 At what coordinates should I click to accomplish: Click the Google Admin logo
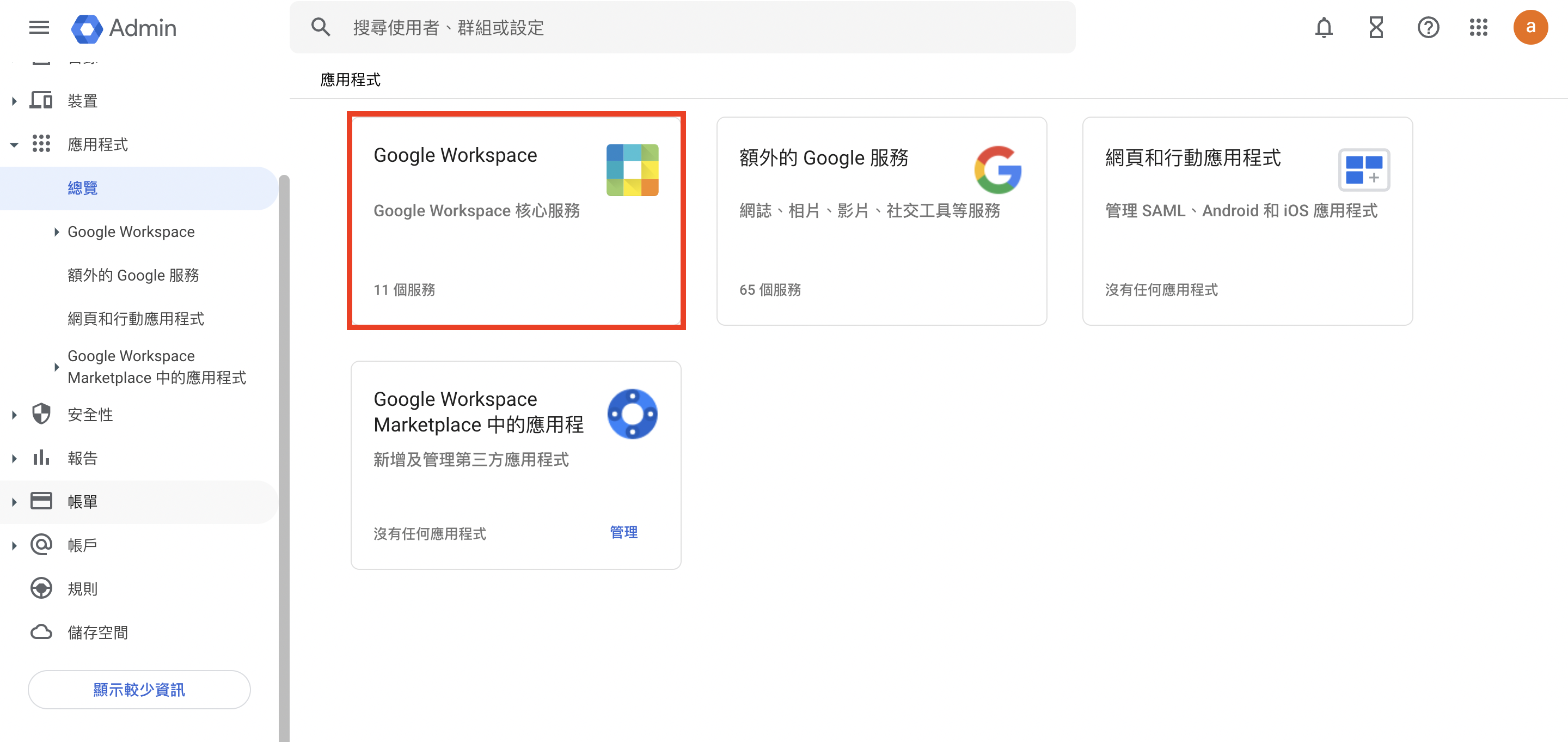pos(124,28)
